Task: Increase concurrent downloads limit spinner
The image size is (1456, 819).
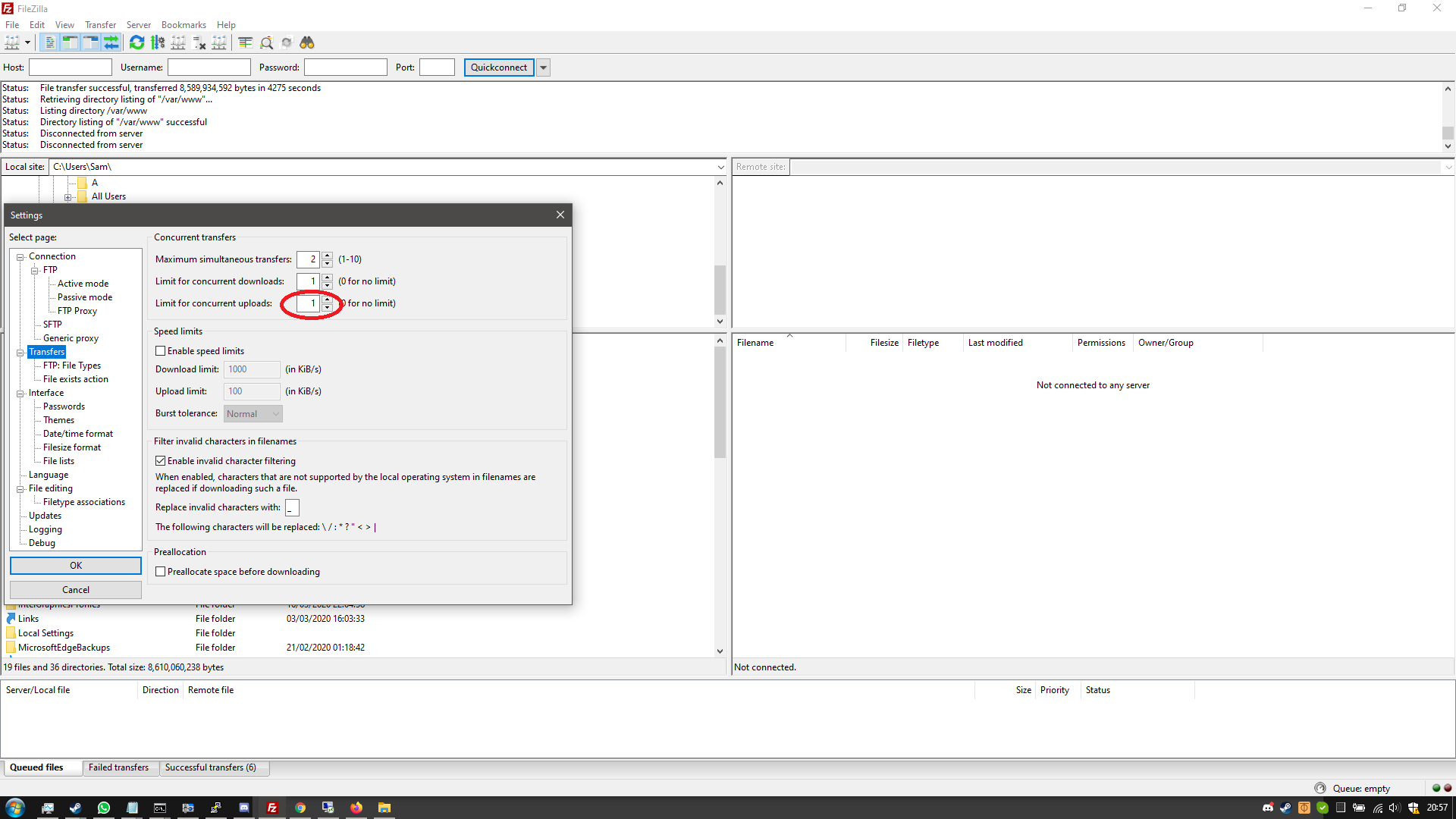Action: pos(327,278)
